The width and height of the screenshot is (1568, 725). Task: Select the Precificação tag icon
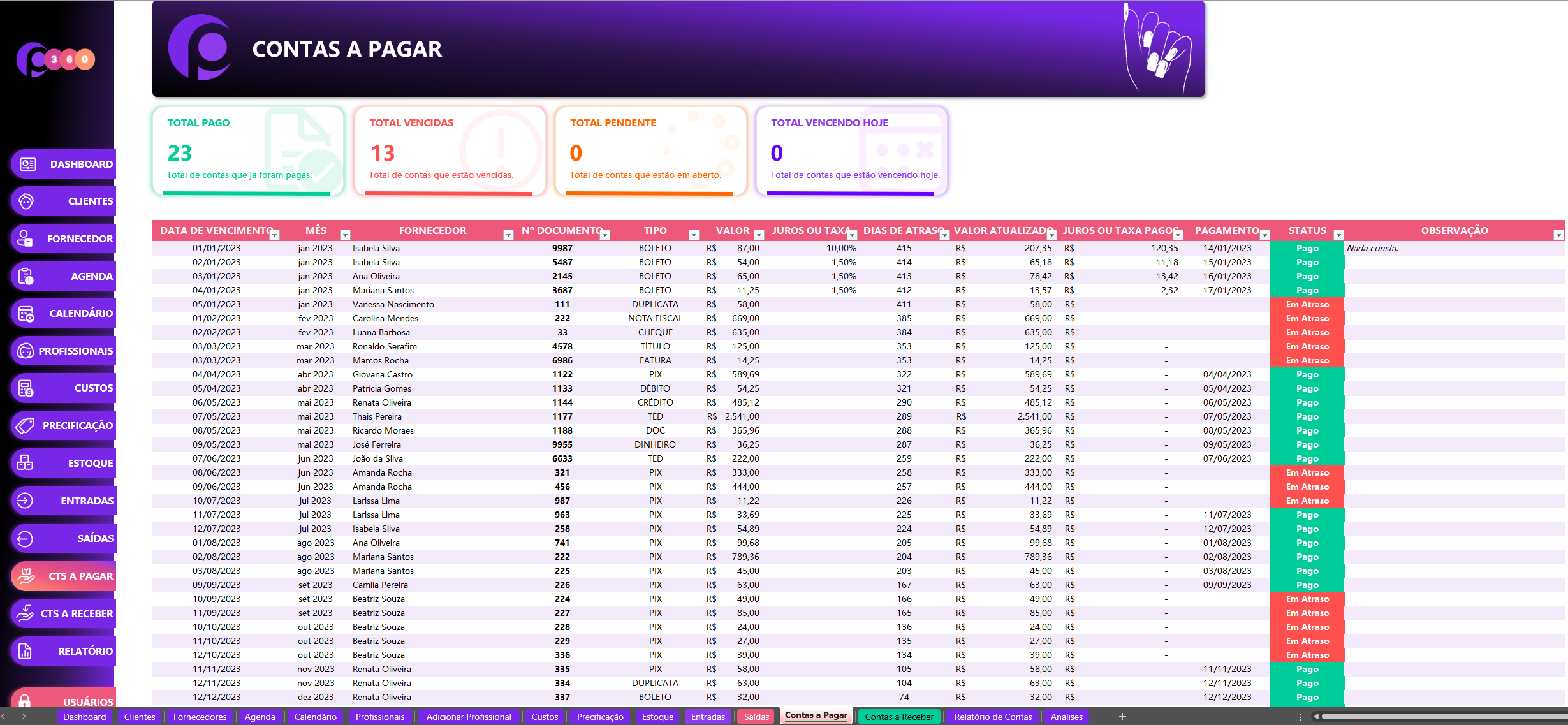(25, 425)
